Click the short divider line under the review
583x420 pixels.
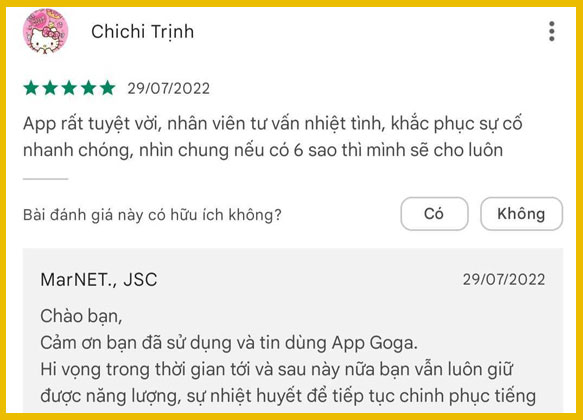pyautogui.click(x=45, y=179)
